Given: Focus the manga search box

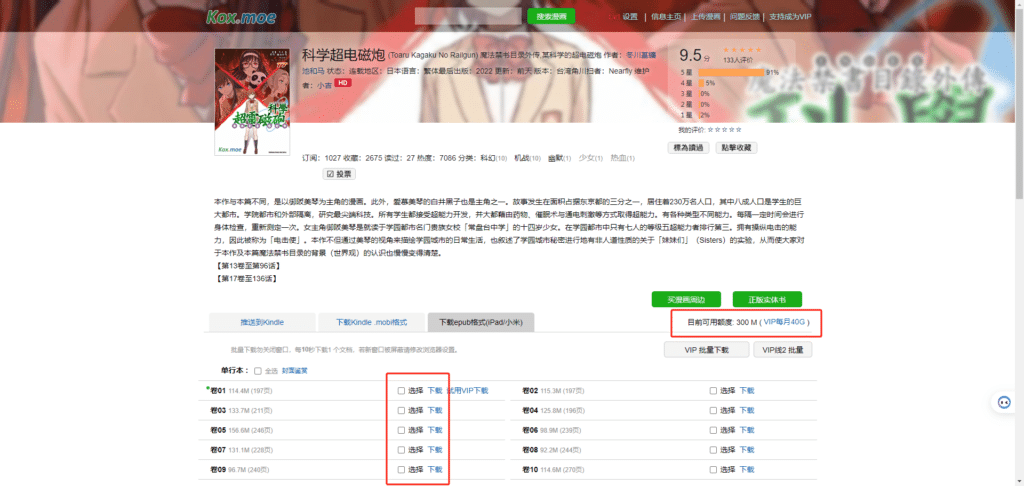Looking at the screenshot, I should [x=468, y=16].
